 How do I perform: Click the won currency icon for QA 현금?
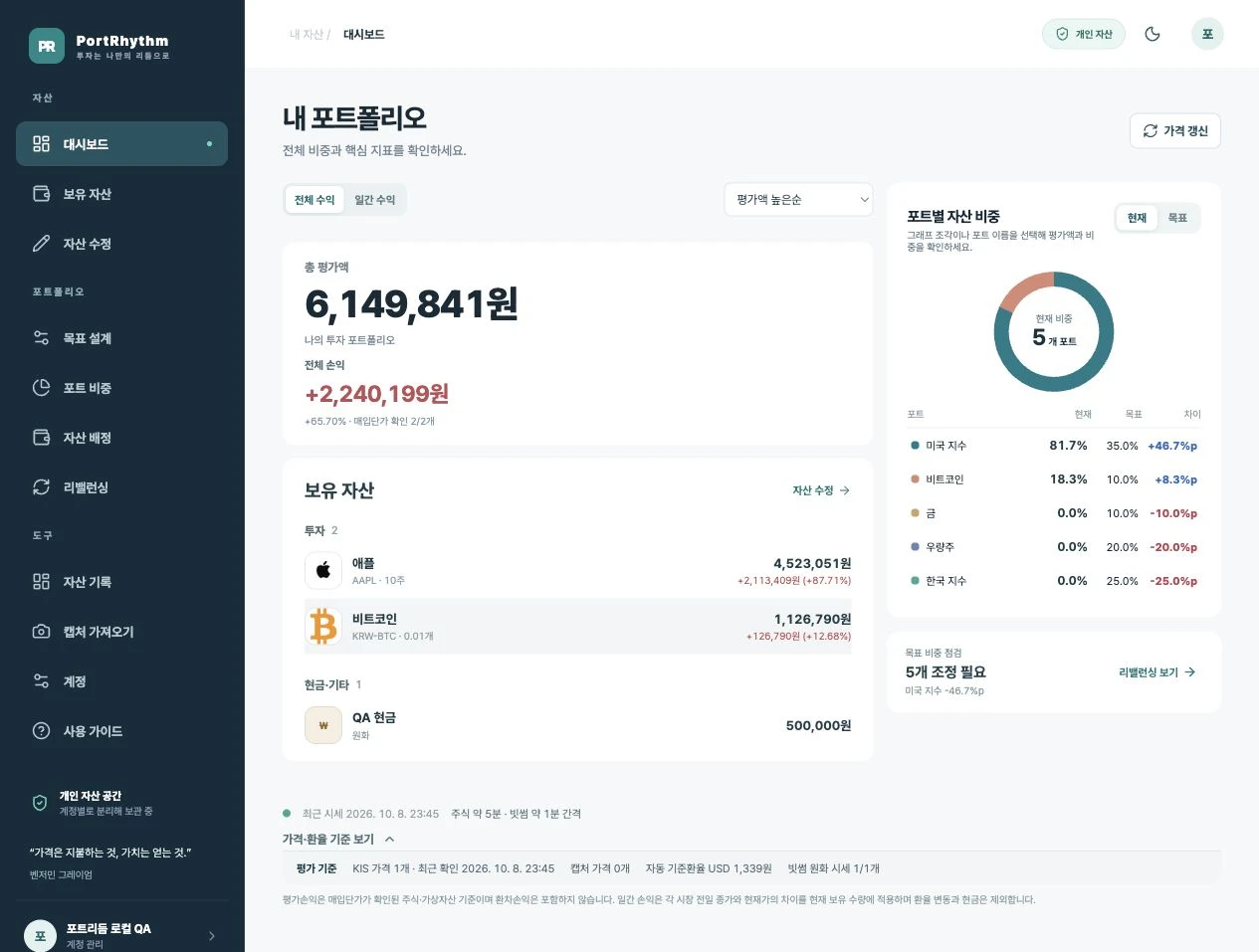coord(323,725)
